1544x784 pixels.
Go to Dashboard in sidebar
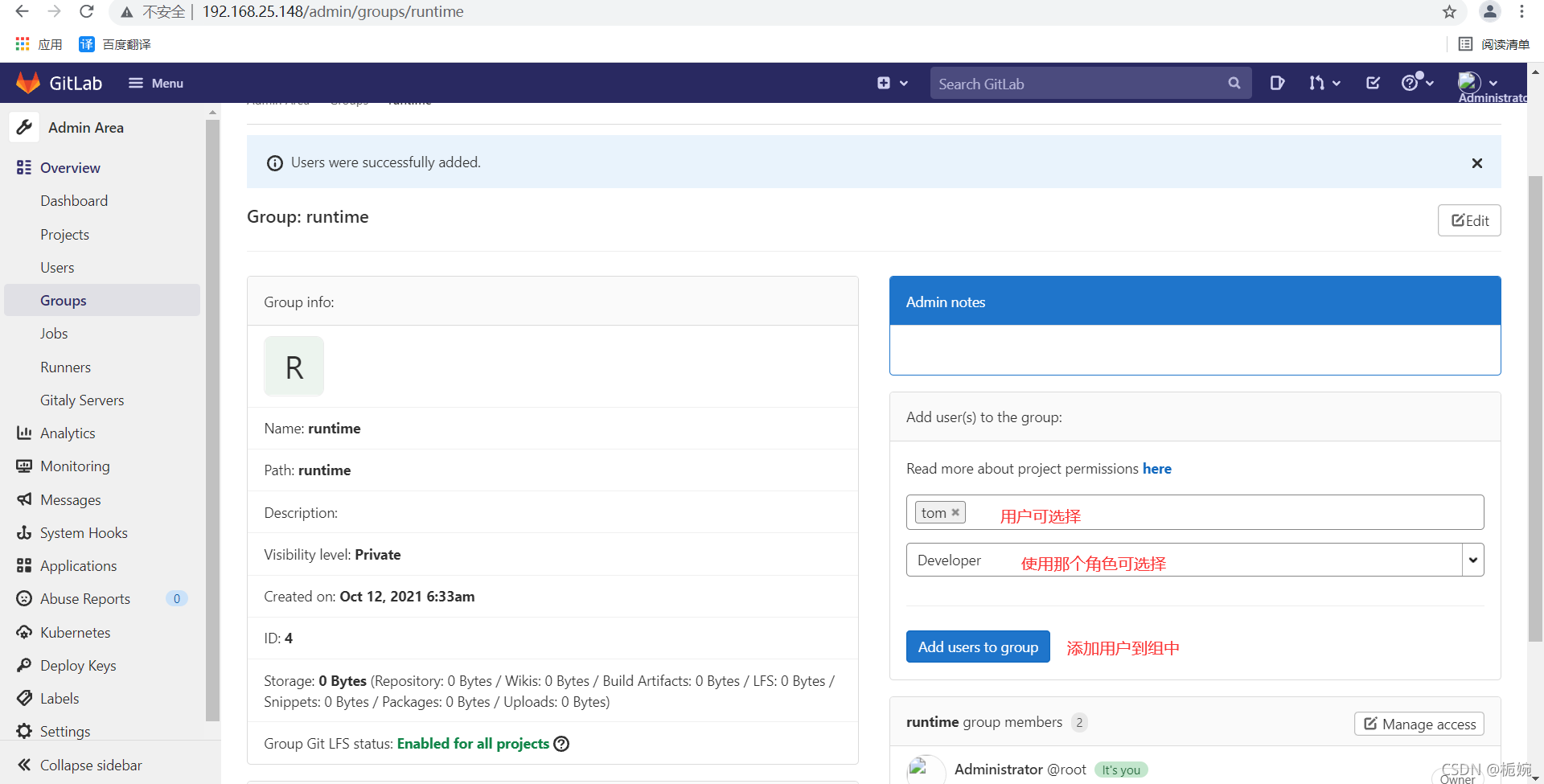point(74,201)
